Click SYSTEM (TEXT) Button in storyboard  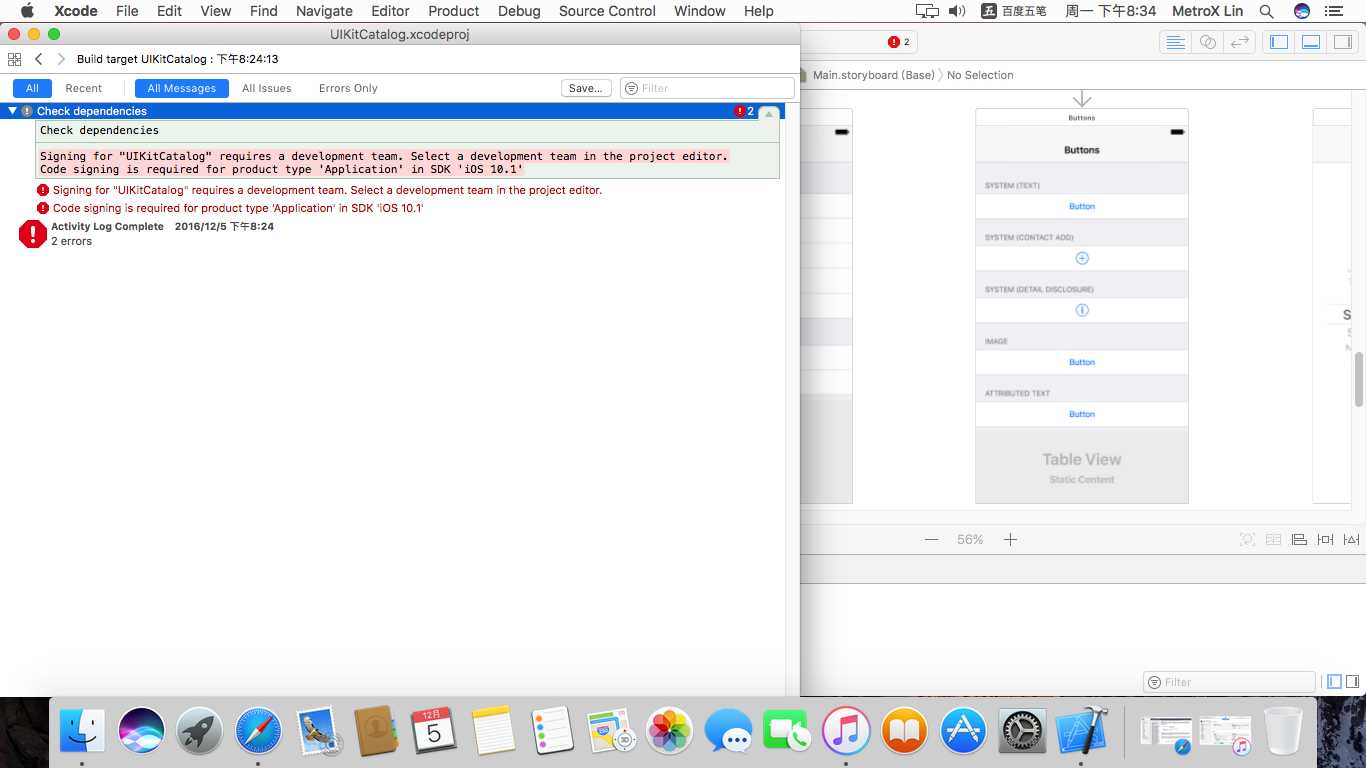tap(1082, 206)
